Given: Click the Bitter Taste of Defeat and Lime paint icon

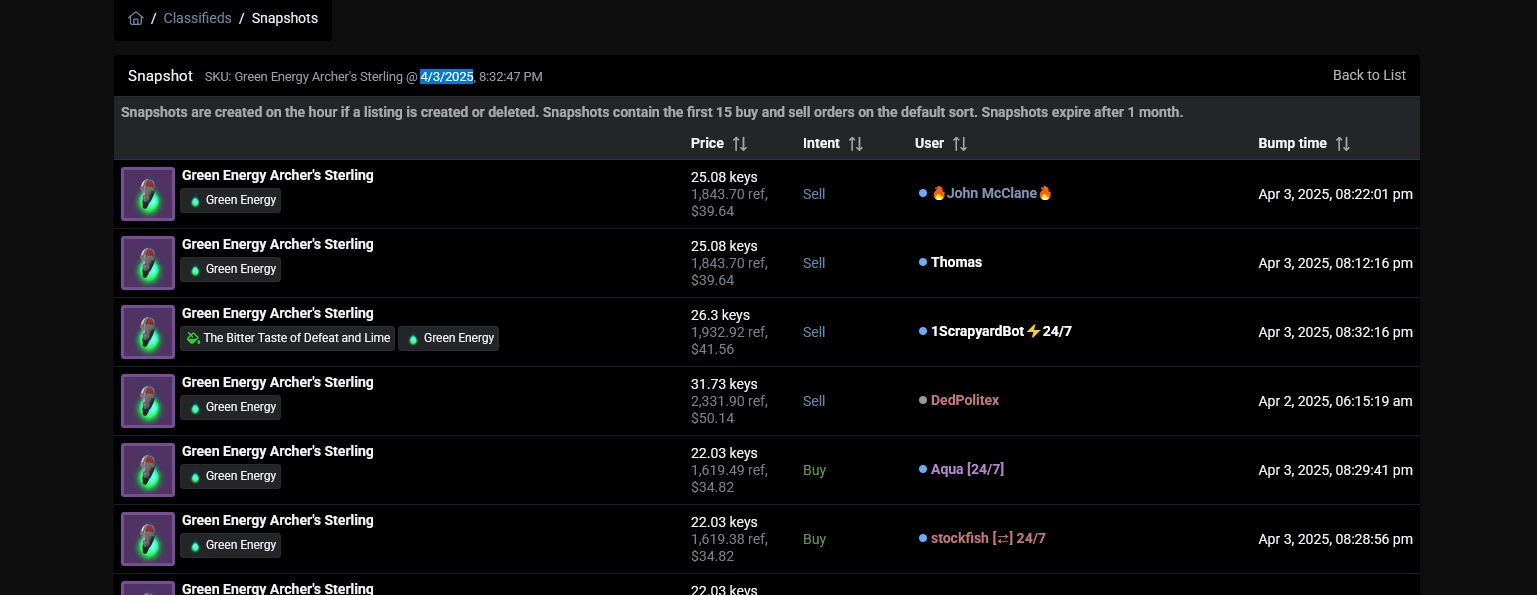Looking at the screenshot, I should click(x=192, y=338).
